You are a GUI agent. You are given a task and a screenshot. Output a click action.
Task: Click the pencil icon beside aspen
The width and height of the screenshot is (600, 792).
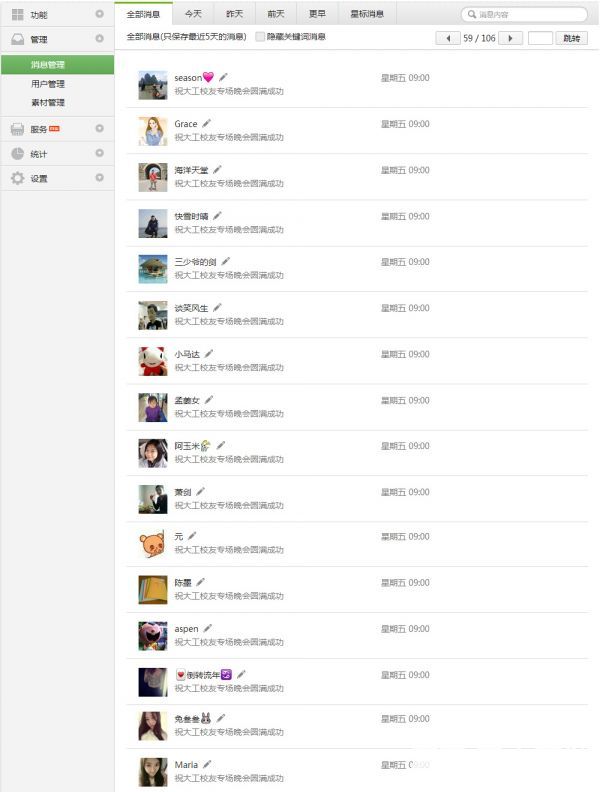208,628
